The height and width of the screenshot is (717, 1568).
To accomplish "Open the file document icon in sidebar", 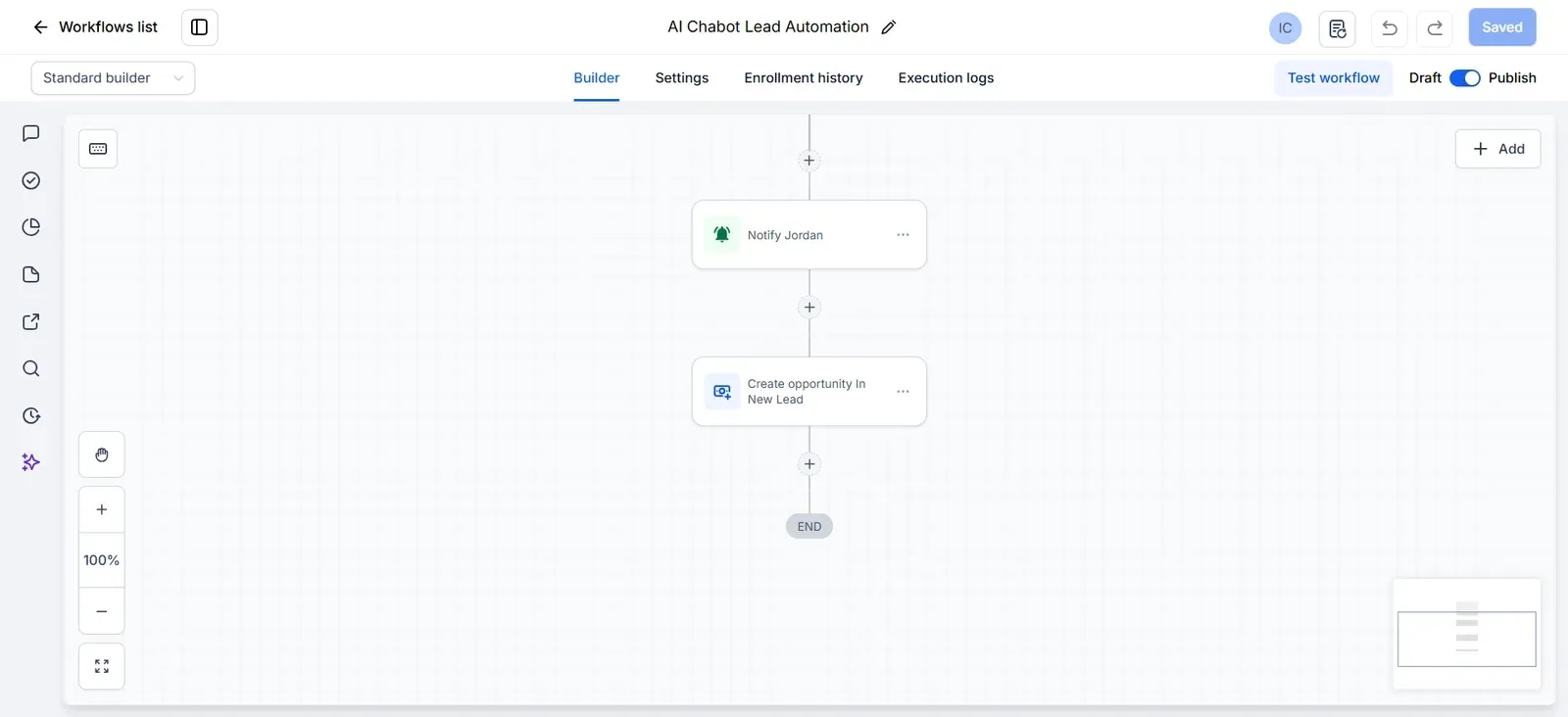I will (x=31, y=274).
